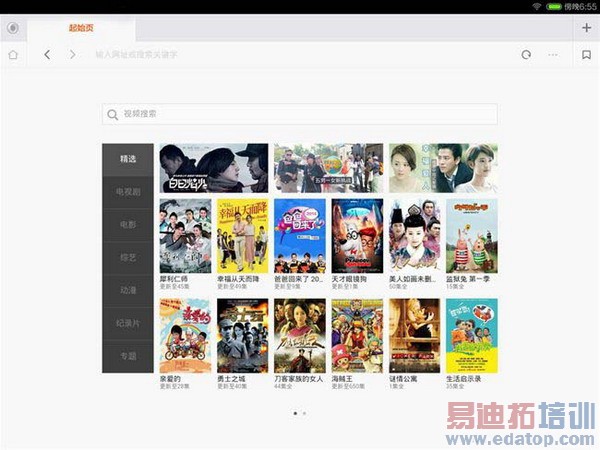Click the 犀利仁师 title text
600x450 pixels.
click(174, 279)
